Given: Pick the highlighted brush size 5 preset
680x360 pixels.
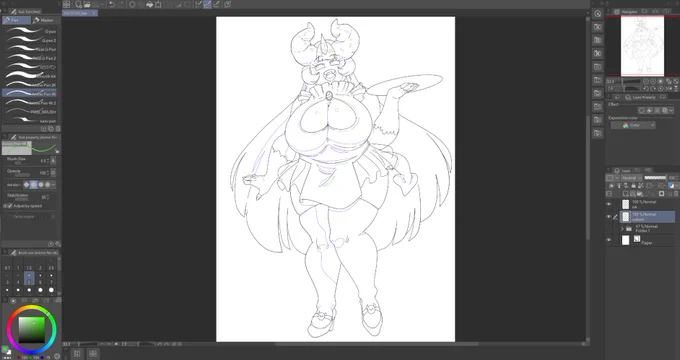Looking at the screenshot, I should point(29,278).
